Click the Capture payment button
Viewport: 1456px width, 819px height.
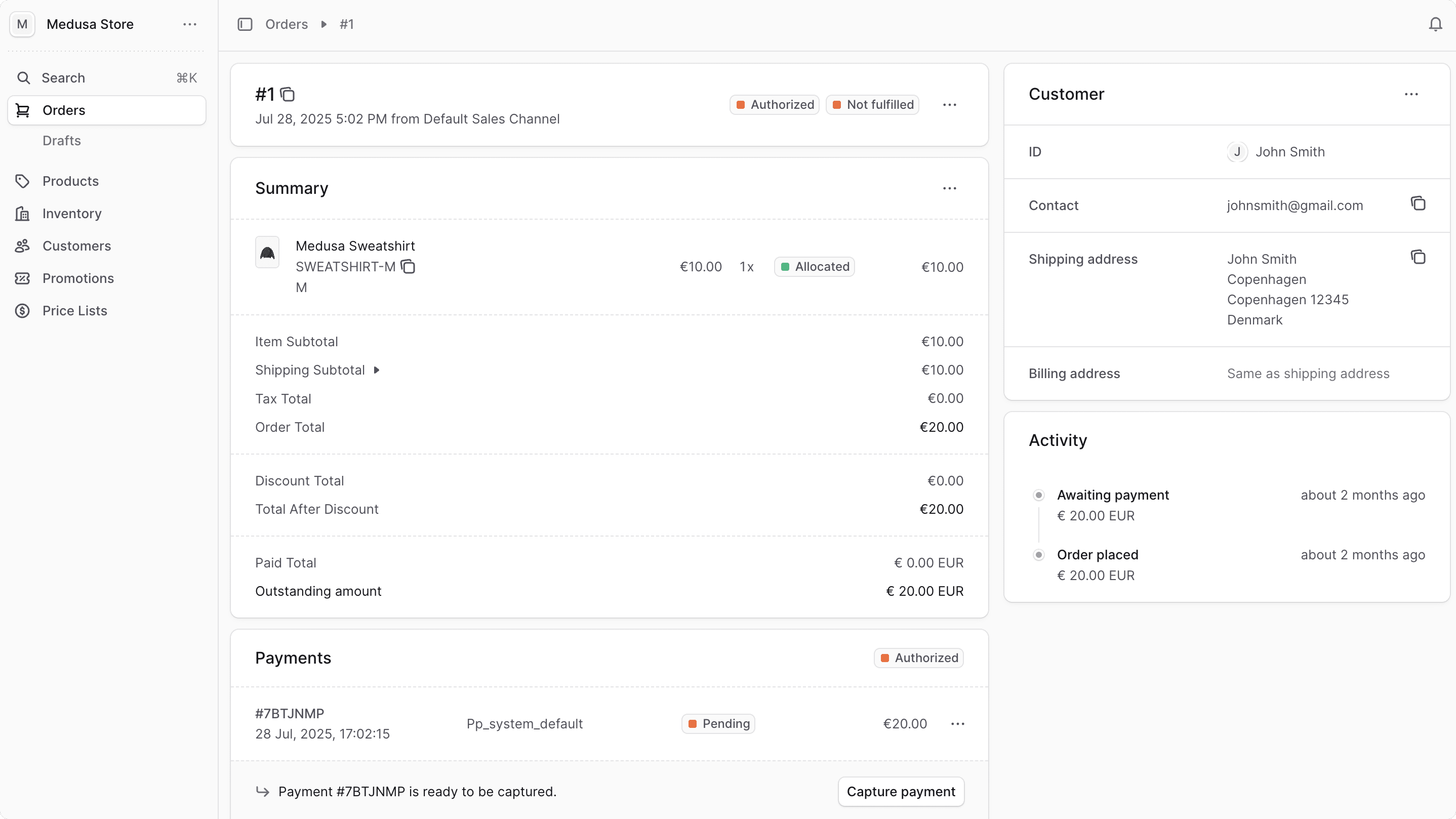(901, 791)
